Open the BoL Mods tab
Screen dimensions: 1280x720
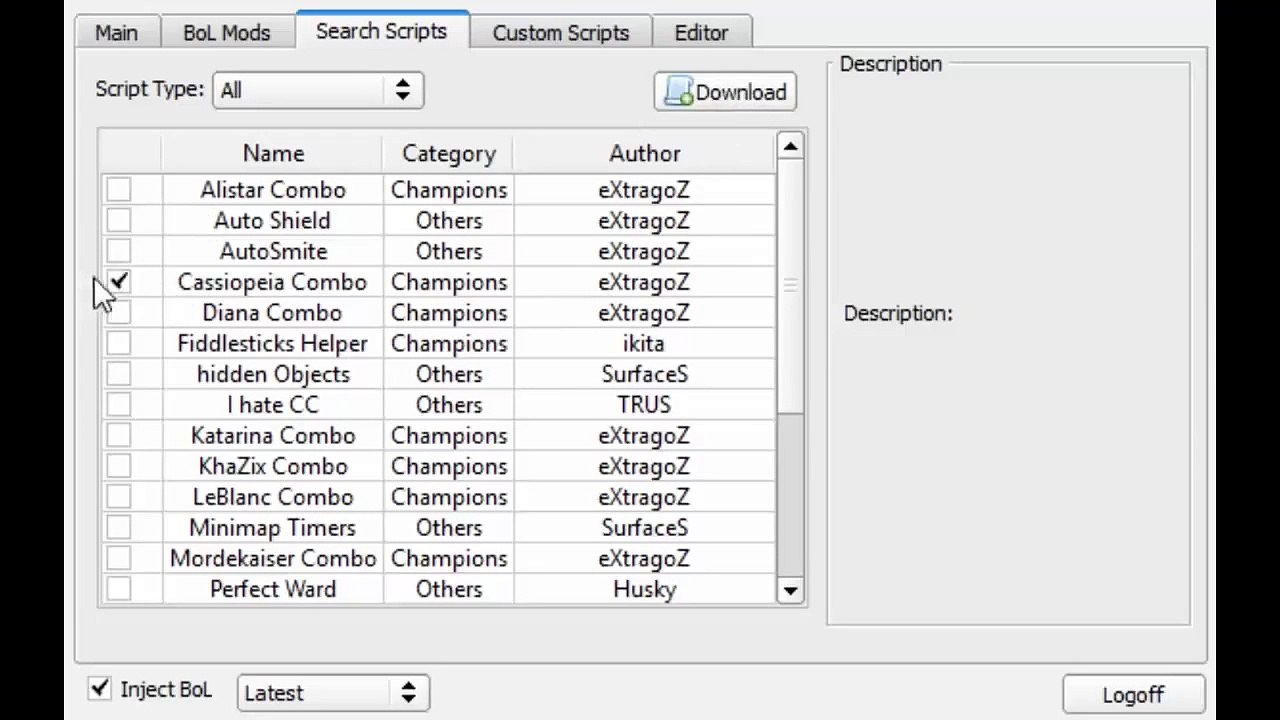226,32
